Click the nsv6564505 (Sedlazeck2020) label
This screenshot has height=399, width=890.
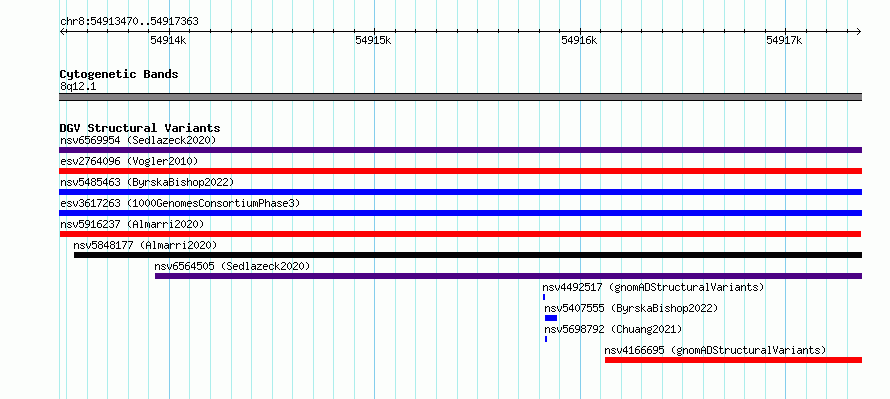click(x=232, y=266)
